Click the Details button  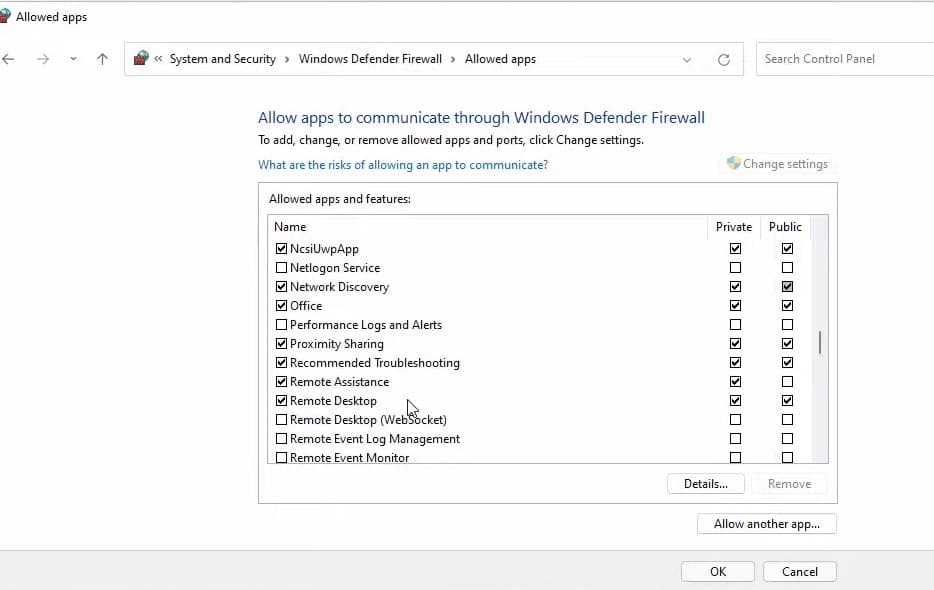(x=705, y=484)
